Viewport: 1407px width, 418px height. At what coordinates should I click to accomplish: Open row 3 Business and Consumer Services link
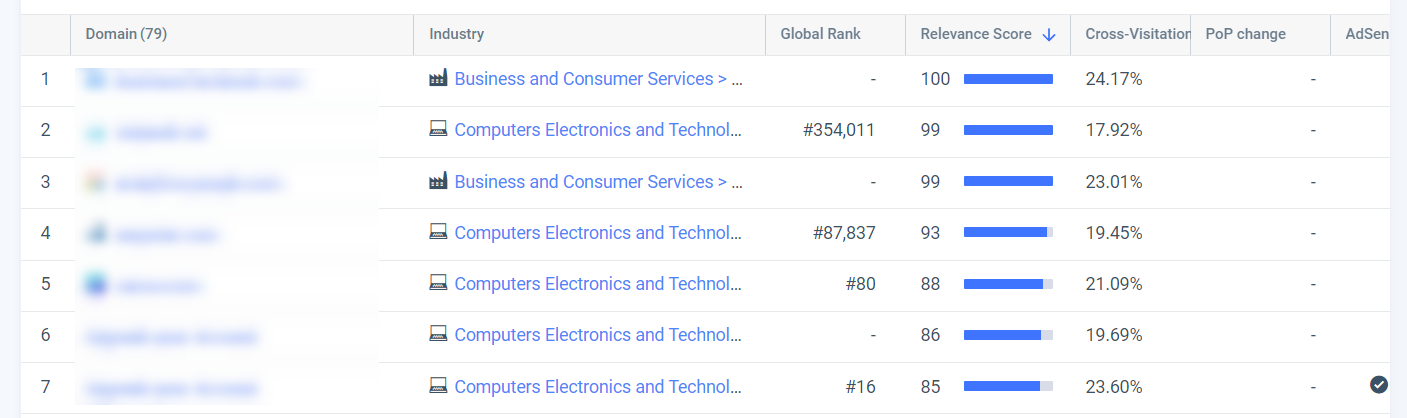click(597, 182)
